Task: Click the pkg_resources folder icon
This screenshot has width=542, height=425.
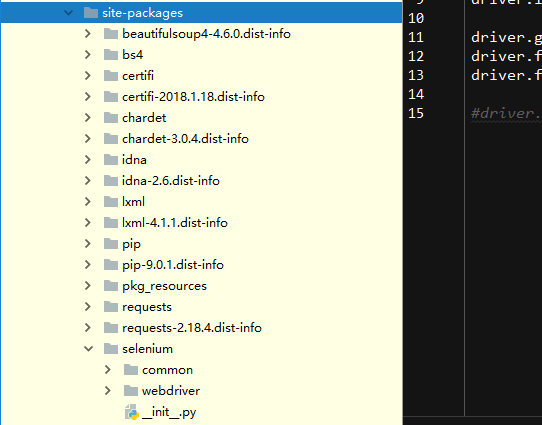Action: (111, 286)
